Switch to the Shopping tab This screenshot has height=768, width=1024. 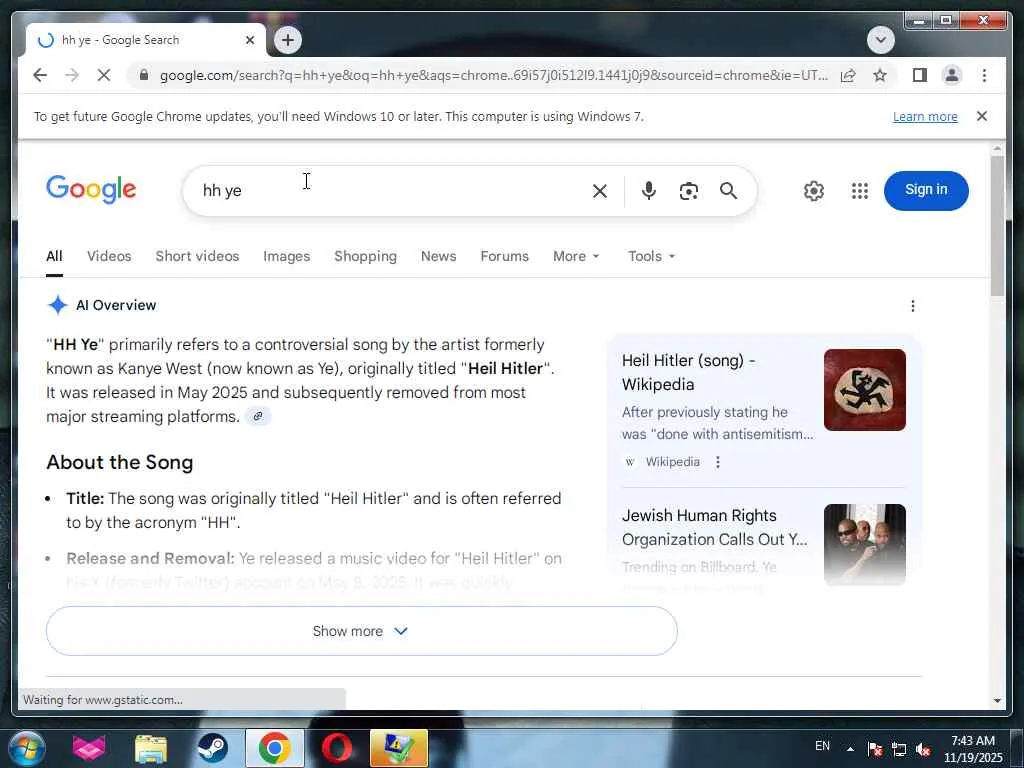365,257
